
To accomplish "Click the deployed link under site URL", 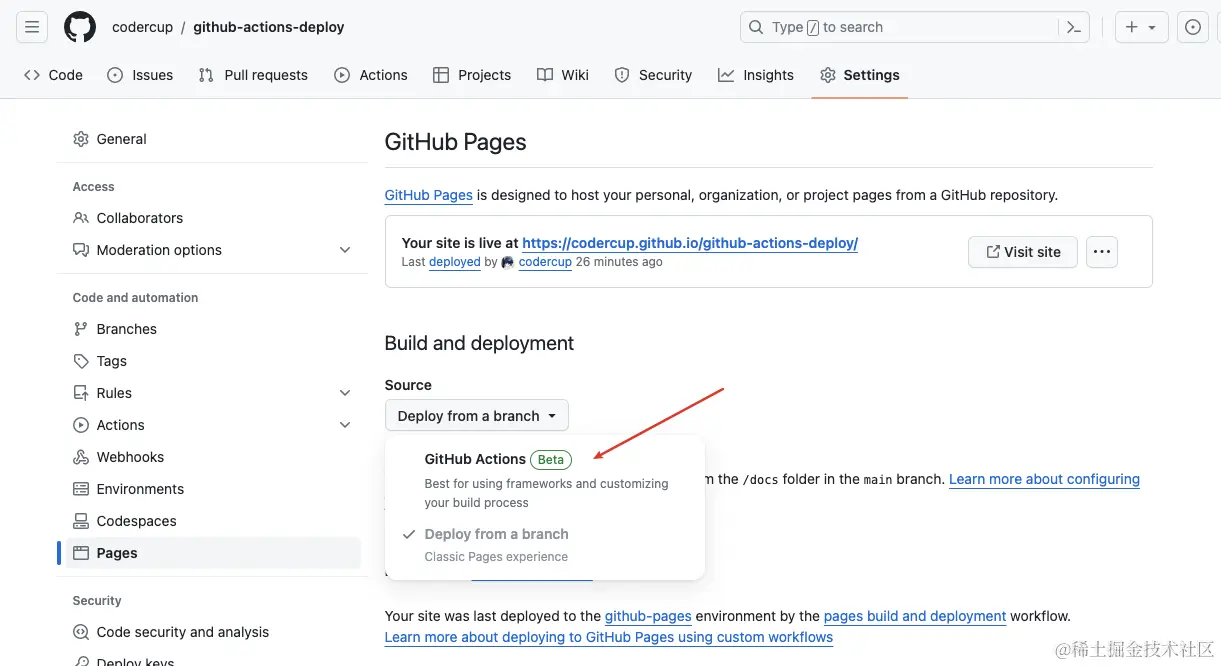I will click(x=455, y=262).
